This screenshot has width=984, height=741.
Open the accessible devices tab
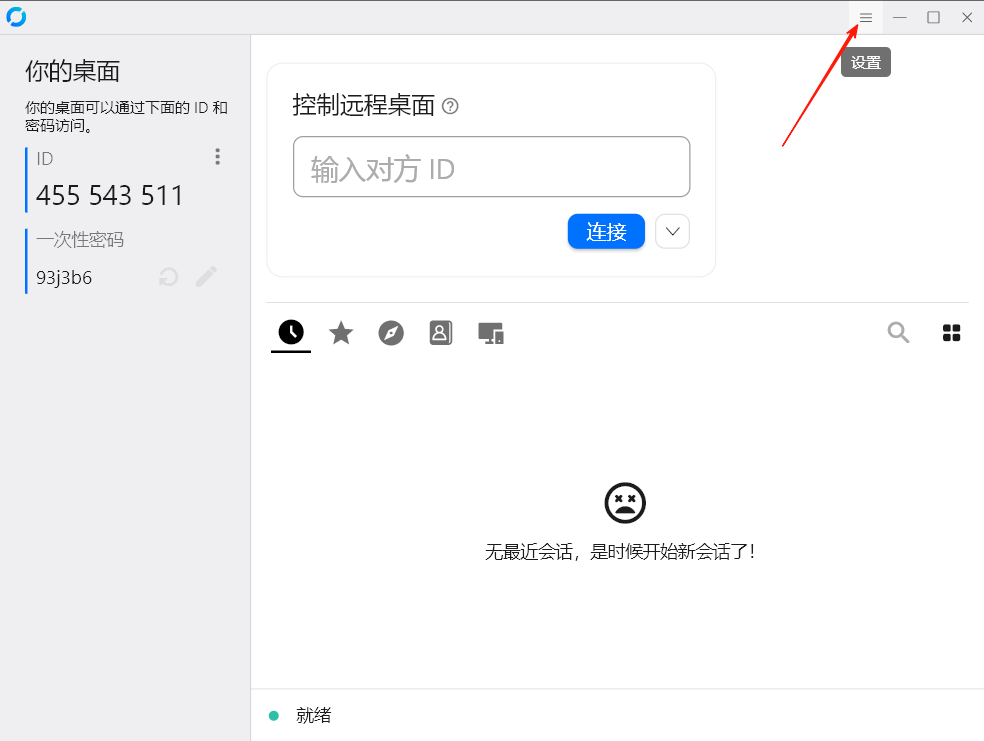pyautogui.click(x=491, y=333)
